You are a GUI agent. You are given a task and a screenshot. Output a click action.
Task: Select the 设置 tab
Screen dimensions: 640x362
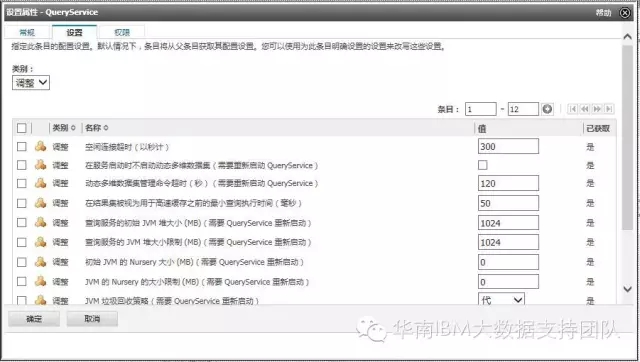[74, 32]
